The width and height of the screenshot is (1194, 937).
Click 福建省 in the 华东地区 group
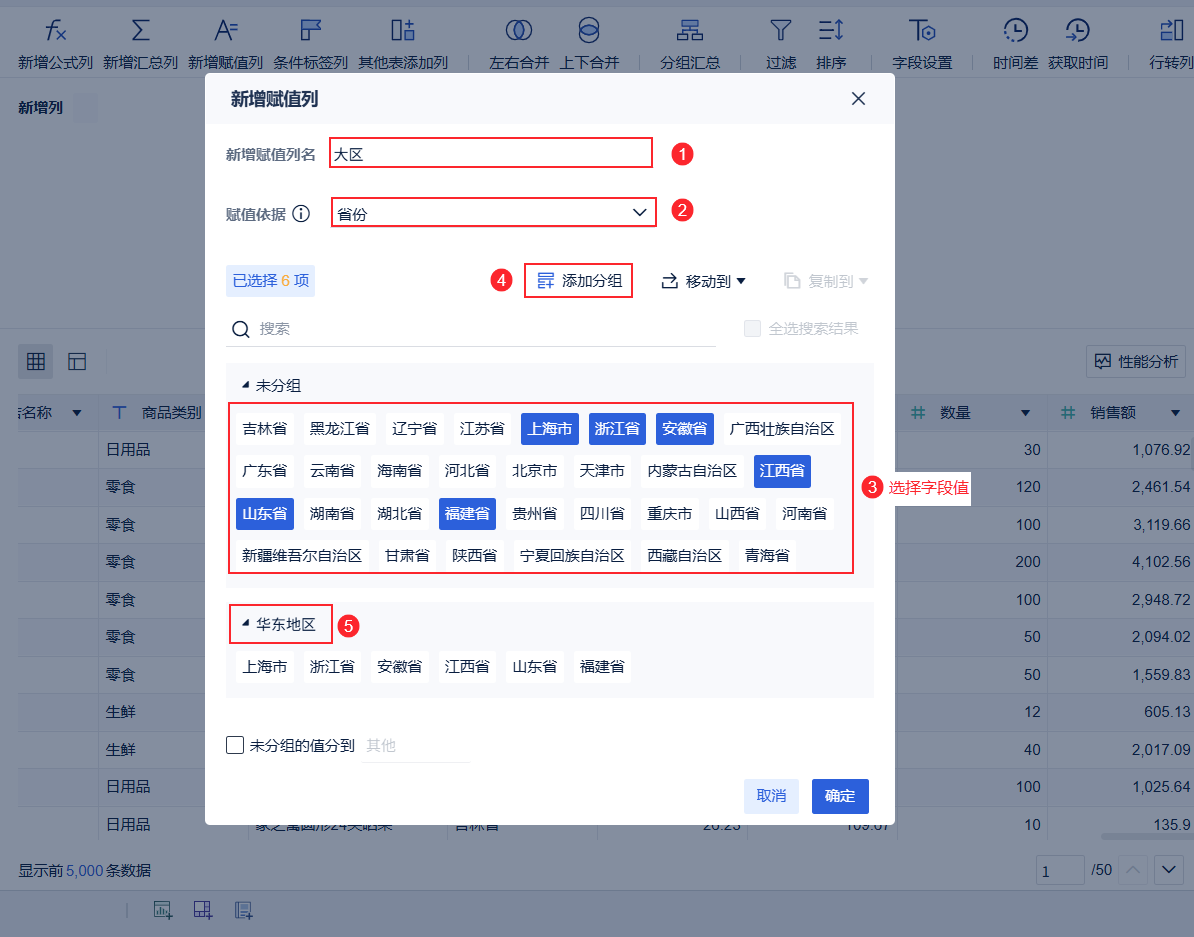tap(602, 667)
